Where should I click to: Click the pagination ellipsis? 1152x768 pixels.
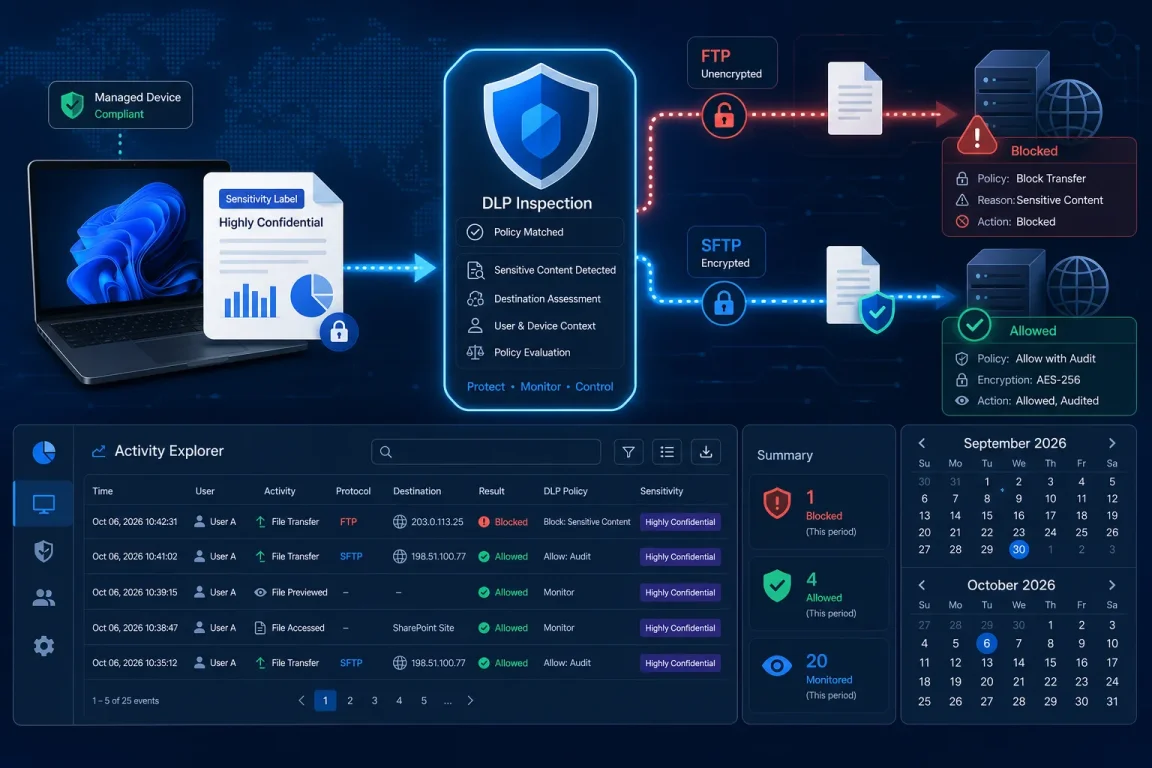tap(447, 702)
